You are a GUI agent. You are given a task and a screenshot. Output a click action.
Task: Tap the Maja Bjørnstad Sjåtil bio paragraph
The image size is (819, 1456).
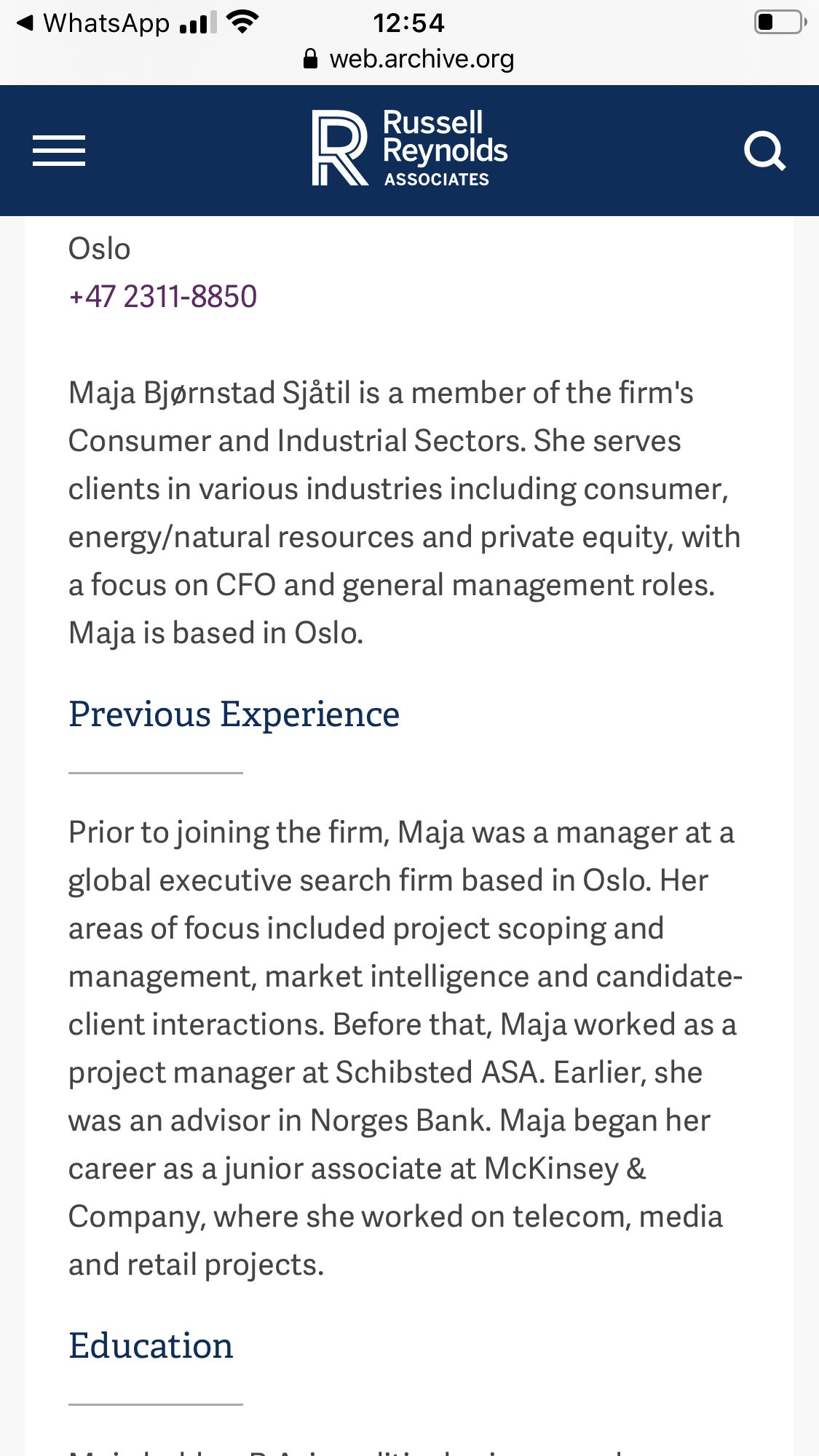tap(404, 513)
